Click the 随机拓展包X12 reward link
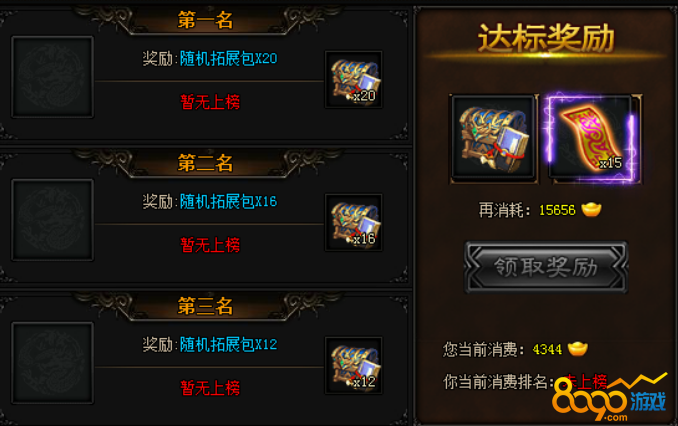 coord(228,345)
